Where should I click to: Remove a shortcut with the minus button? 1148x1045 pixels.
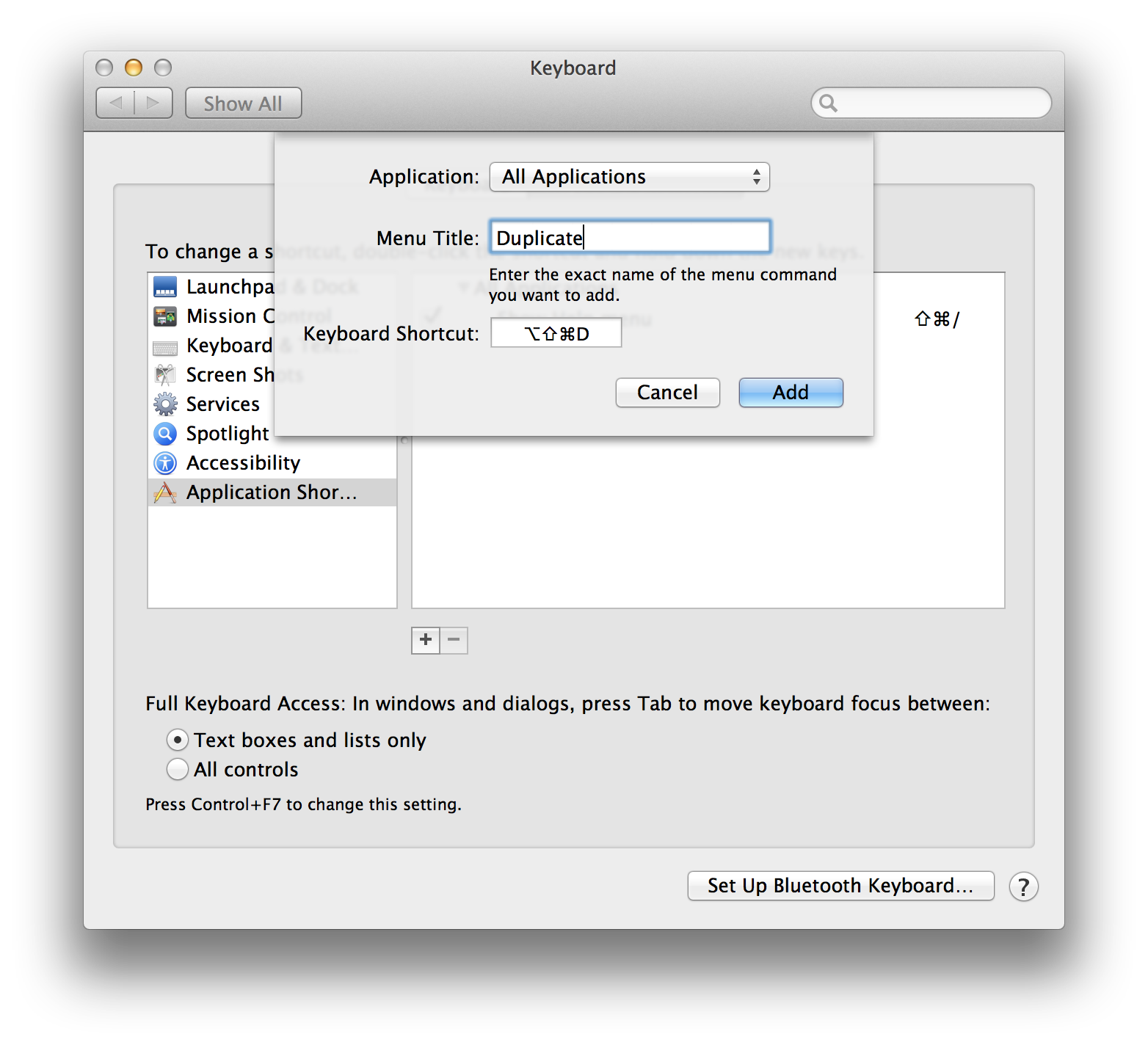coord(454,640)
